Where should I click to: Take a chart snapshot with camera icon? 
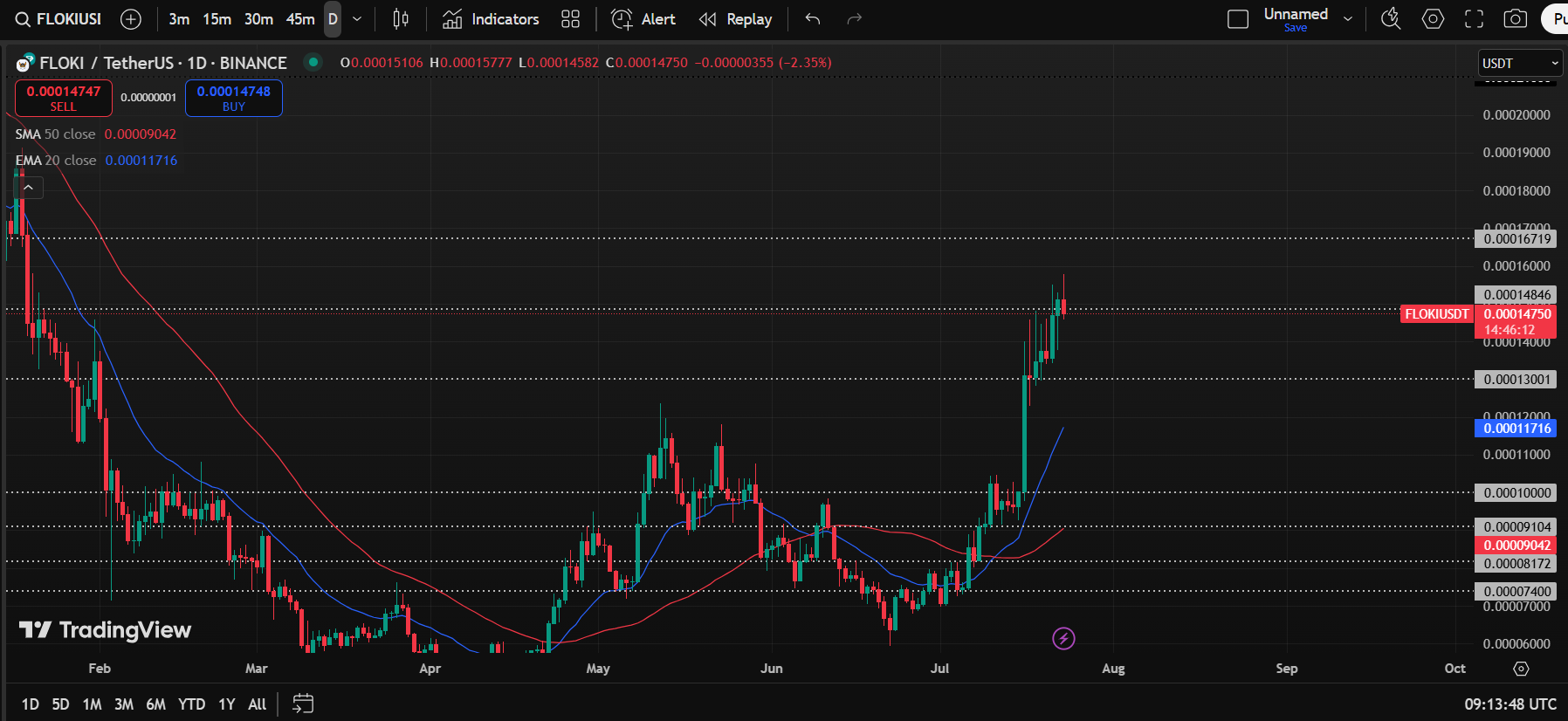tap(1516, 19)
